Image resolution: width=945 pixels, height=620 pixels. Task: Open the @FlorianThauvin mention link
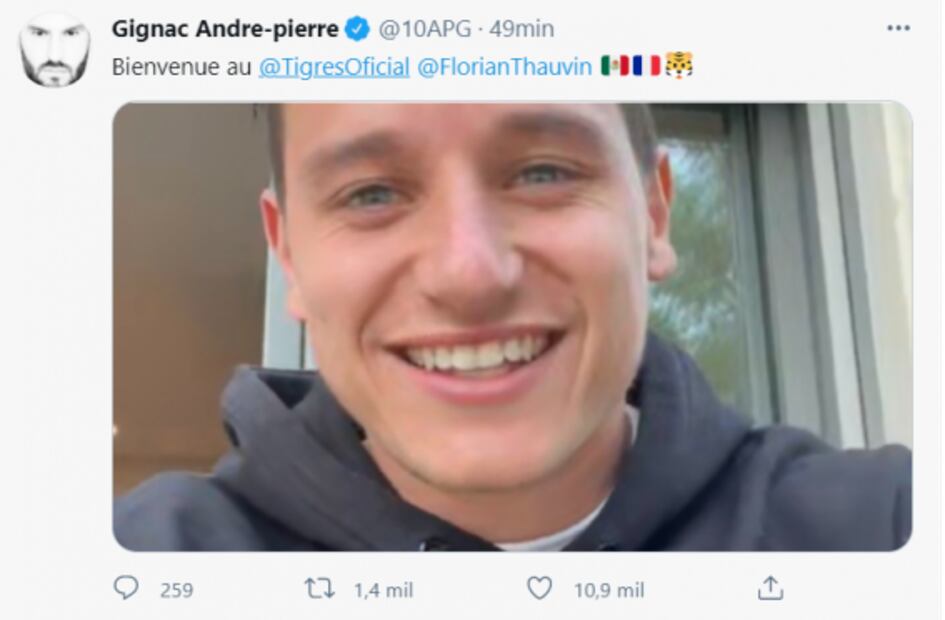(504, 67)
